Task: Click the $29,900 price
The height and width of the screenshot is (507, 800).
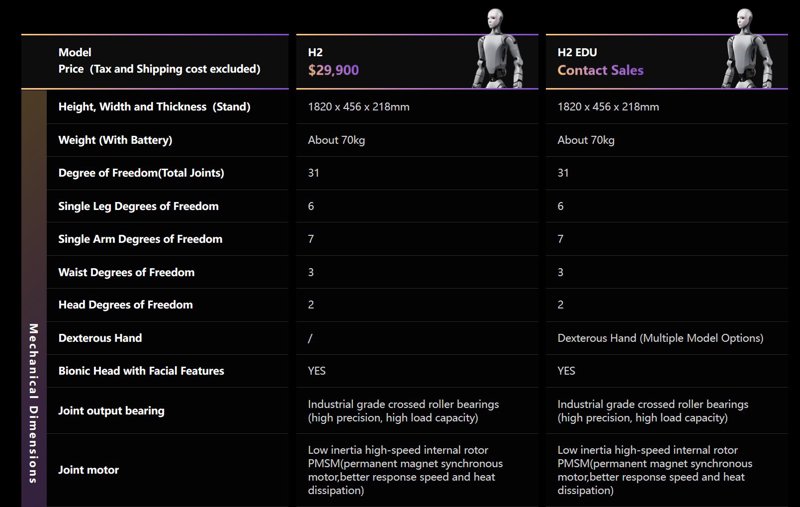Action: coord(333,70)
